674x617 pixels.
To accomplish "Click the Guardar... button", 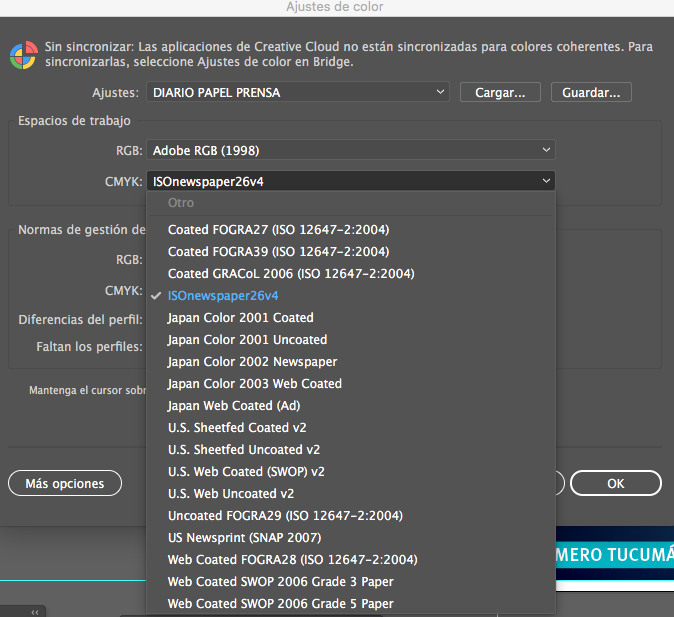I will 591,92.
